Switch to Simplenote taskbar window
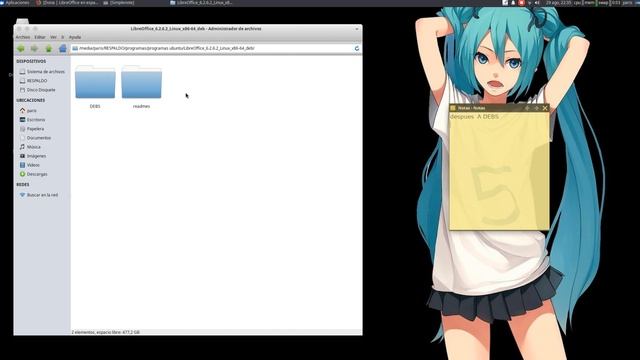 pyautogui.click(x=119, y=2)
